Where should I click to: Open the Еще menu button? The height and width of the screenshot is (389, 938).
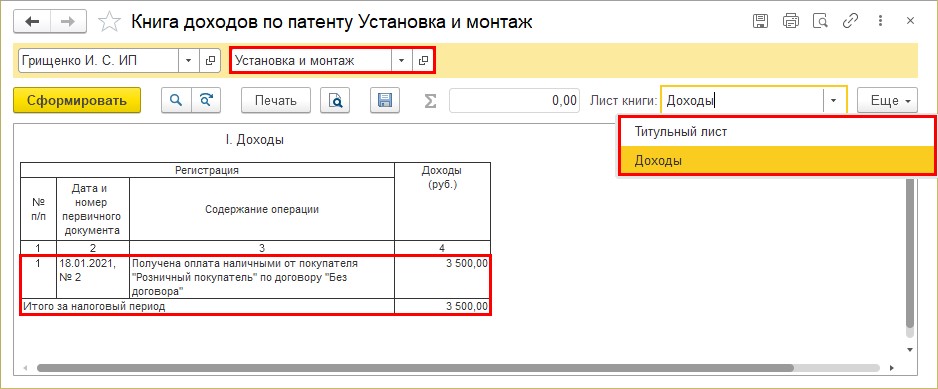tap(887, 101)
